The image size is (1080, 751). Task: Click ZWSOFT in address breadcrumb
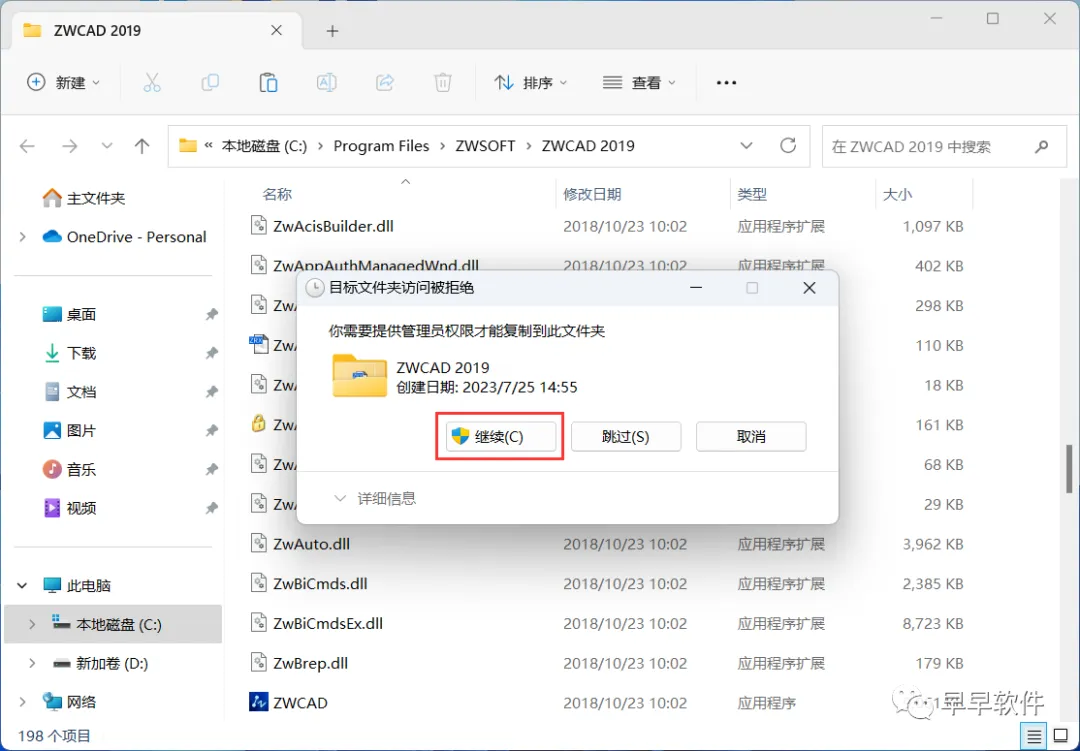tap(485, 146)
